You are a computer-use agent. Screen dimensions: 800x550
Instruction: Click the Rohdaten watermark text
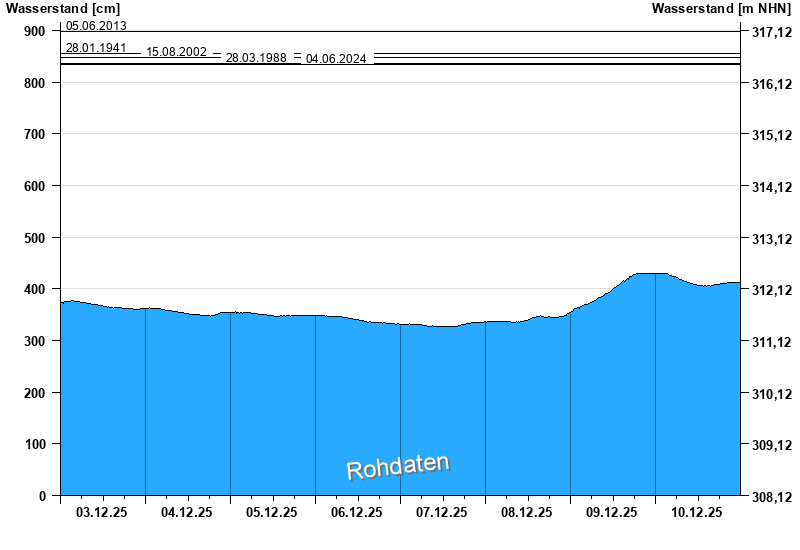pyautogui.click(x=398, y=467)
